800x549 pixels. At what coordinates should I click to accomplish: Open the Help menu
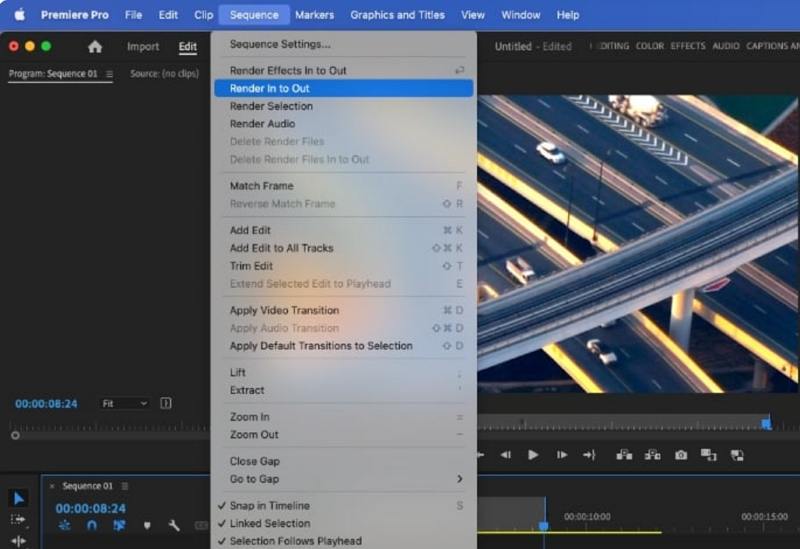(567, 15)
